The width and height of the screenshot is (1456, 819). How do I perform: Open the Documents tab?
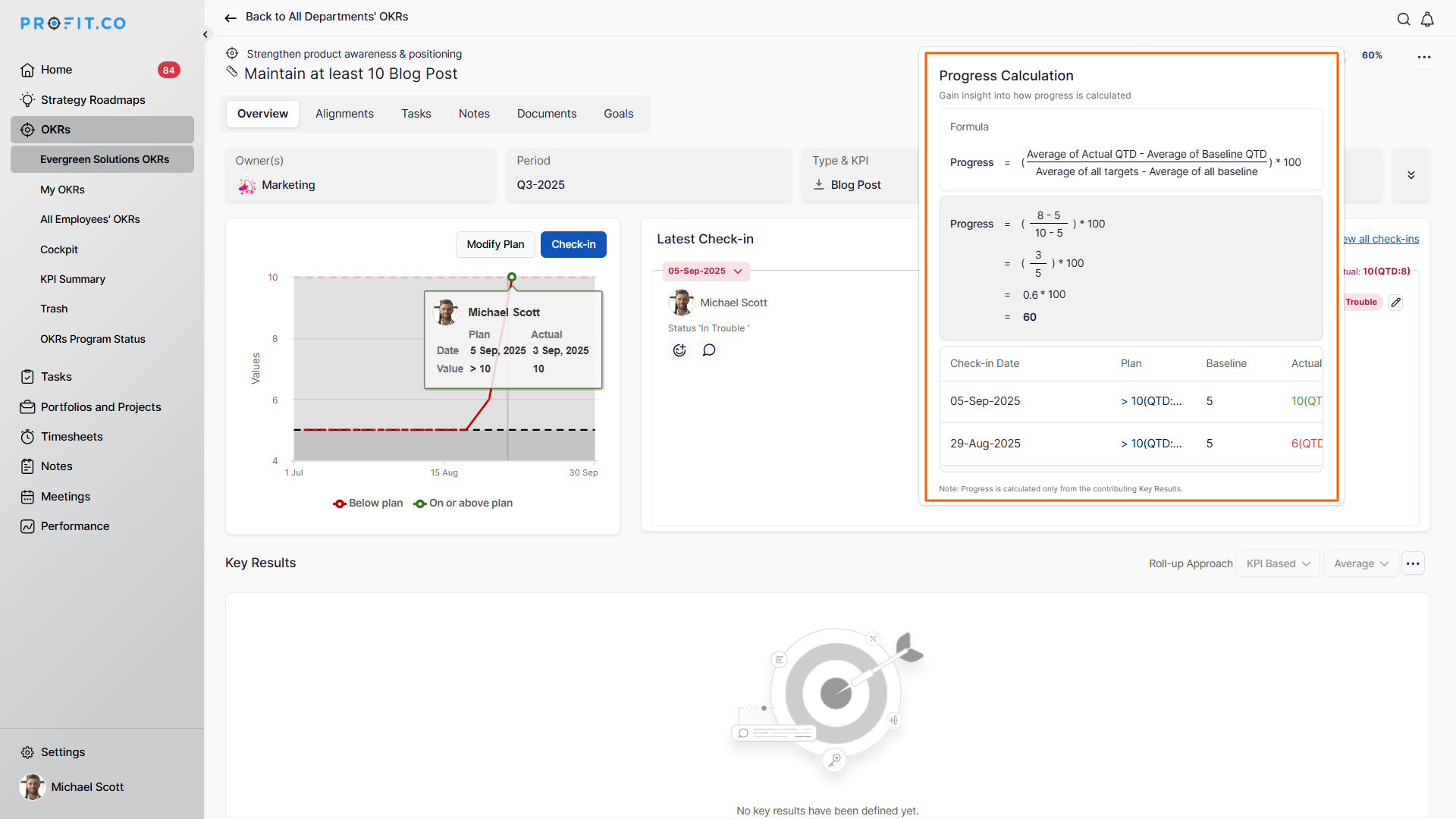[546, 114]
